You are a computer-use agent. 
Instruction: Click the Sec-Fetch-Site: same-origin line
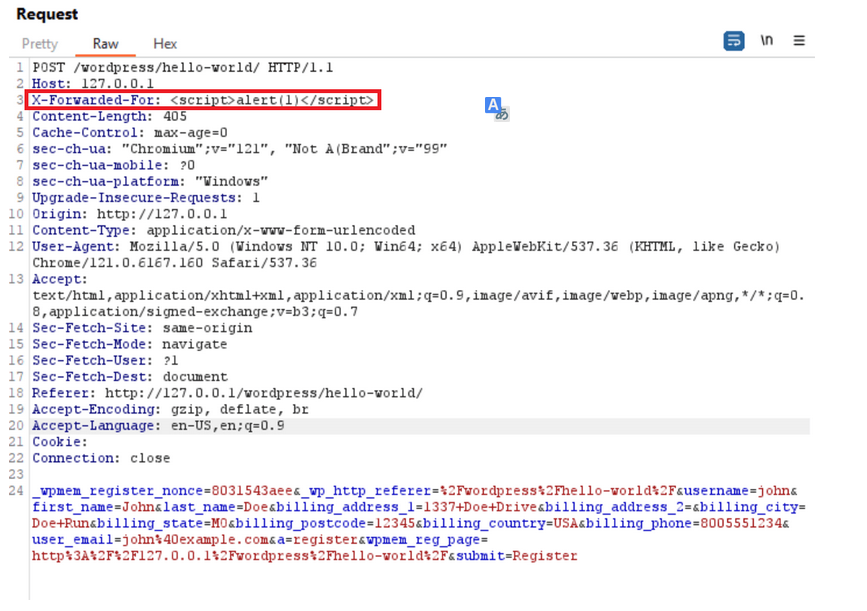pos(142,328)
